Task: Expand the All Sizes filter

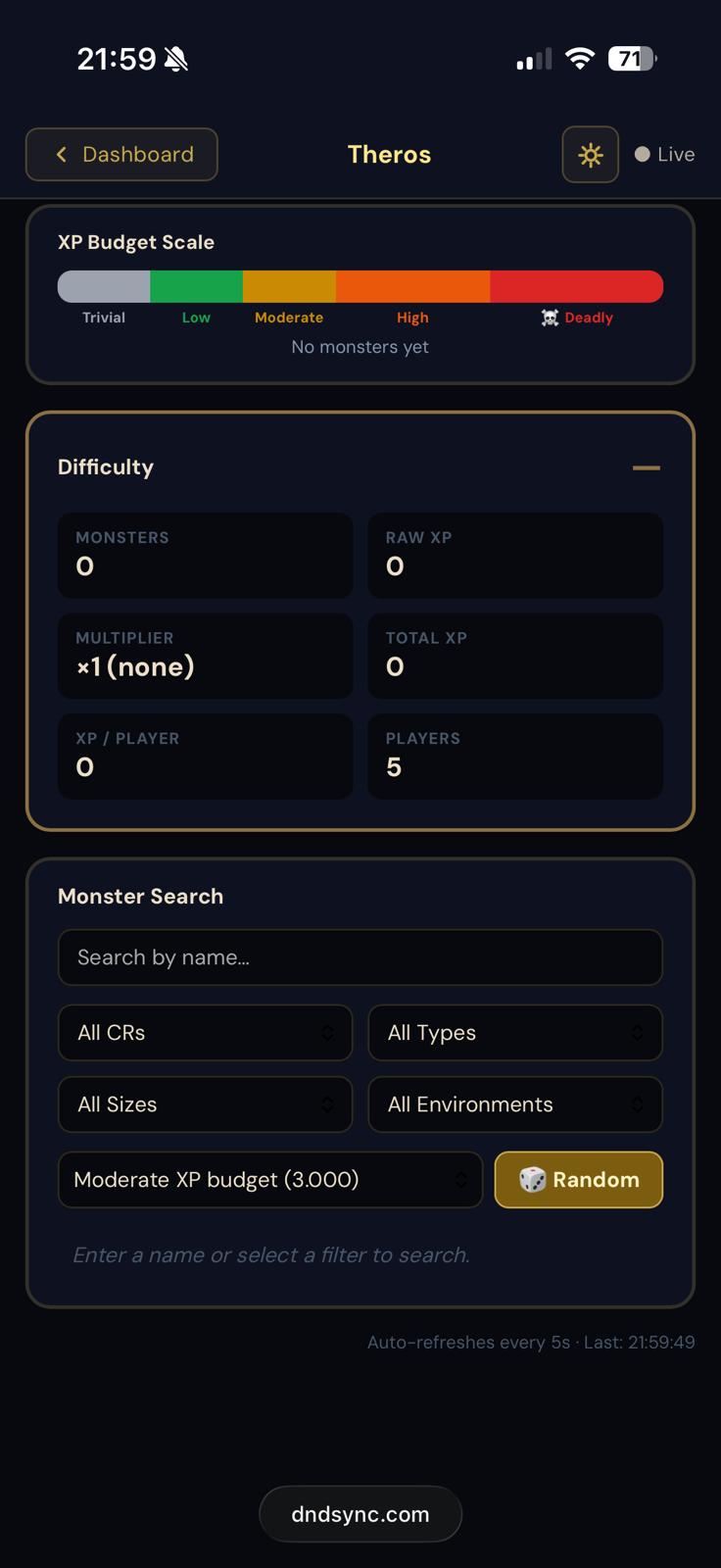Action: pos(205,1104)
